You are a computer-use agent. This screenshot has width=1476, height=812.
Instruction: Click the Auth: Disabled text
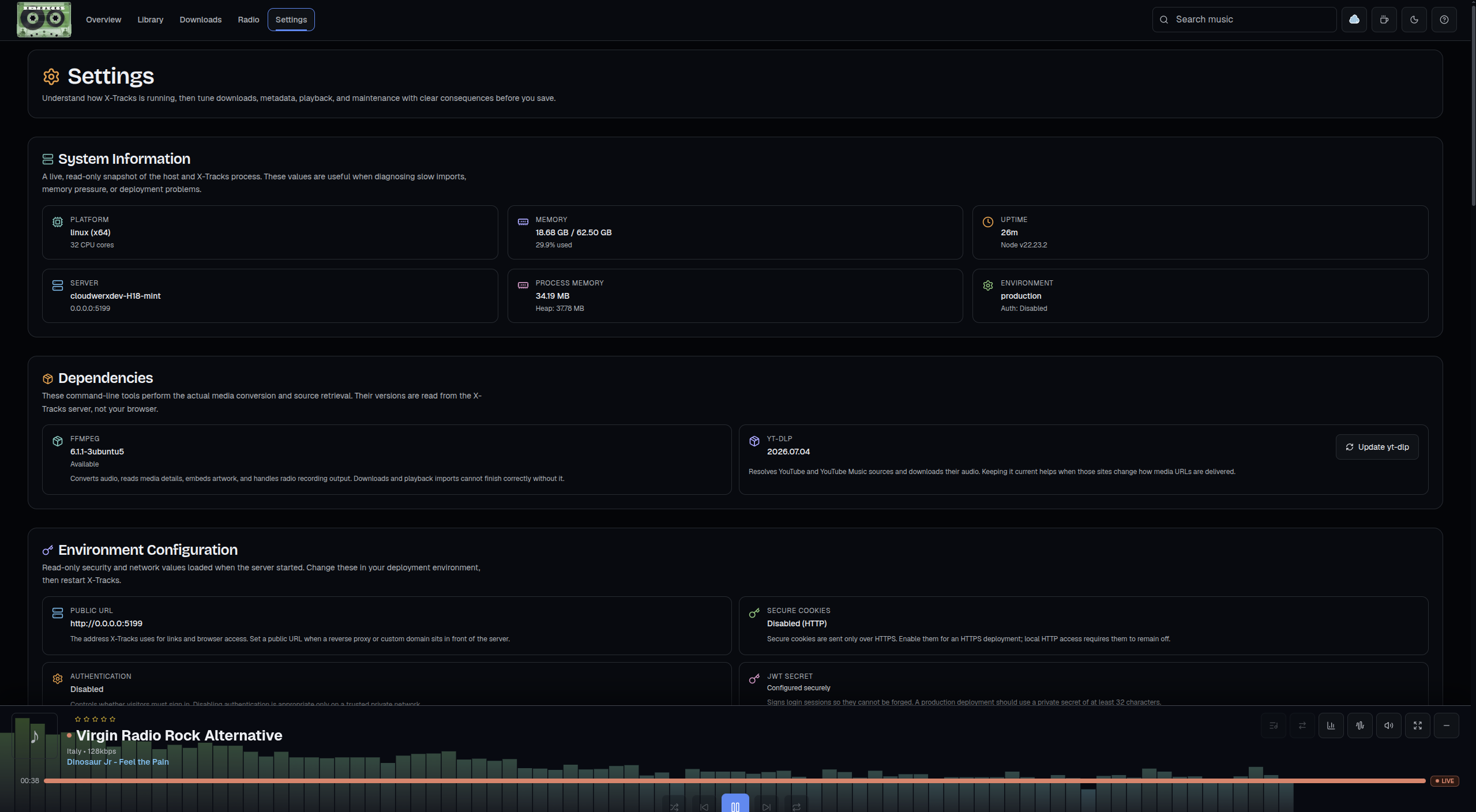1024,309
